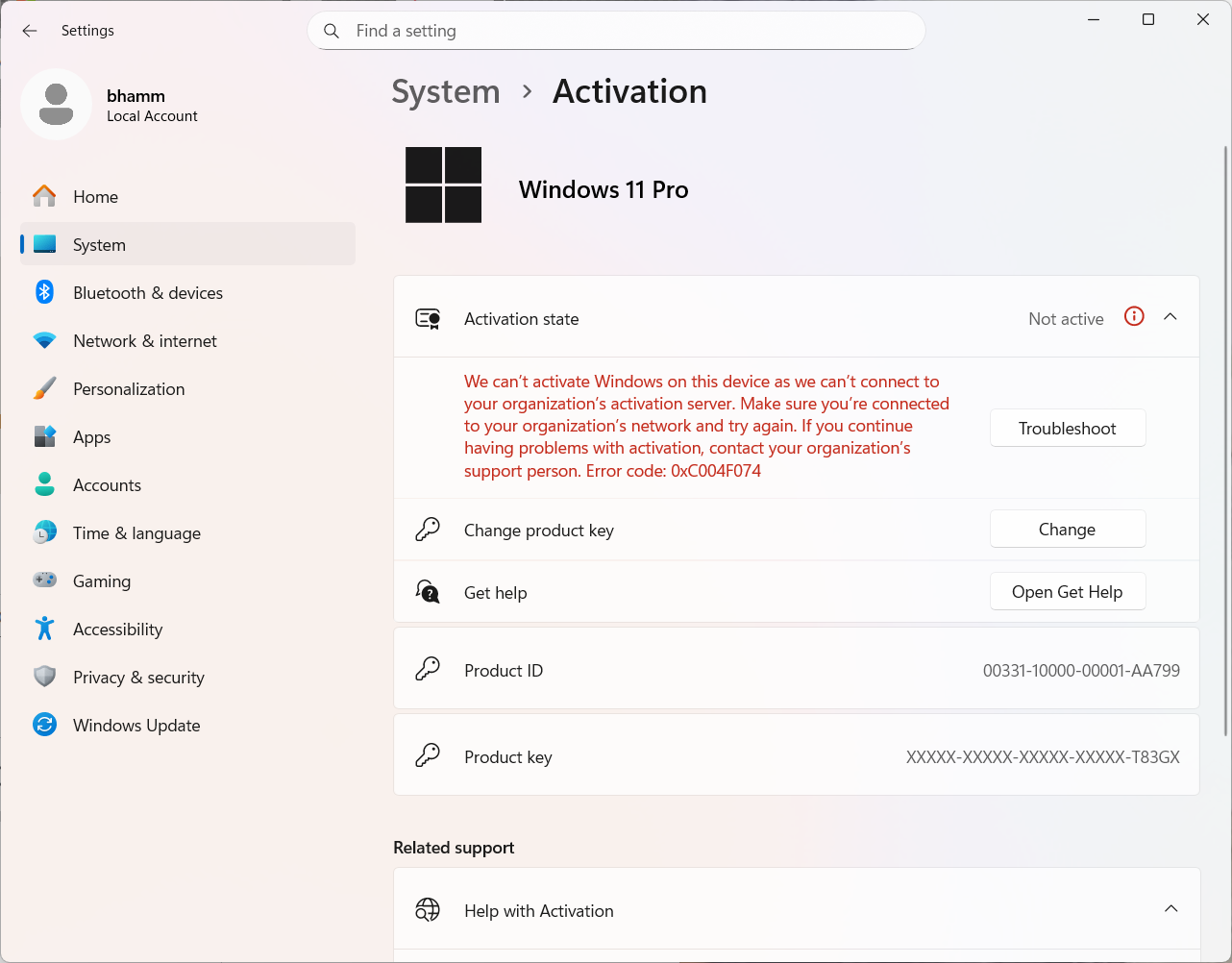
Task: Click System in the breadcrumb
Action: point(446,92)
